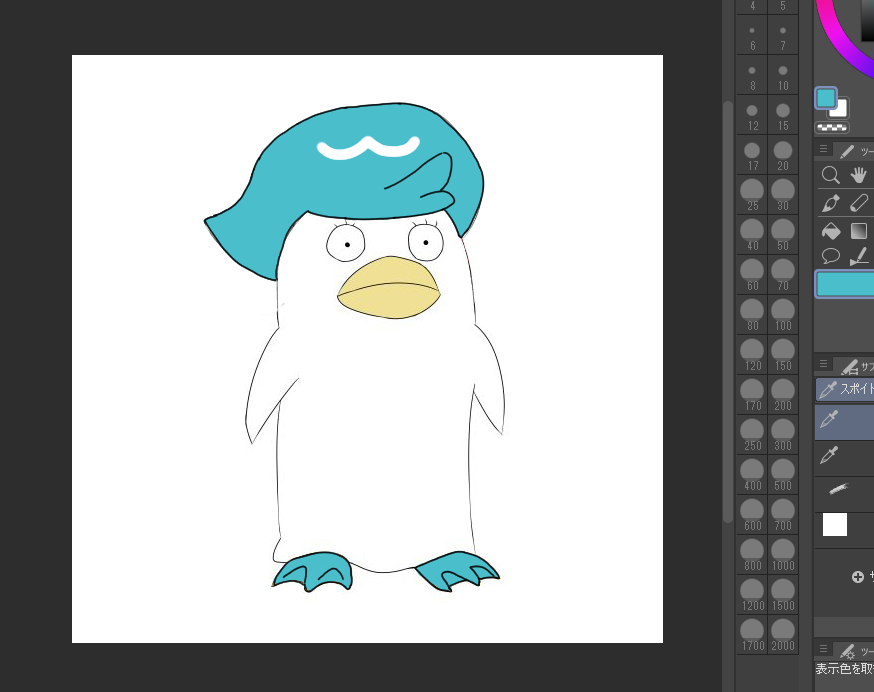Choose brush size 600

752,515
